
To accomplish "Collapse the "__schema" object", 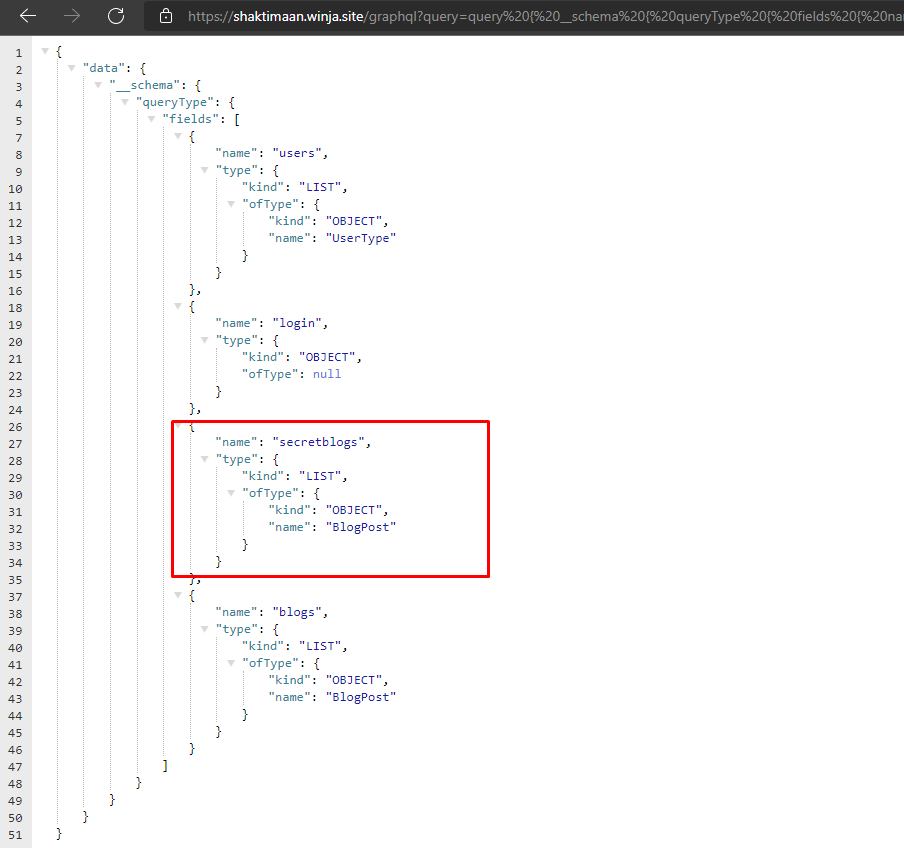I will pos(98,85).
